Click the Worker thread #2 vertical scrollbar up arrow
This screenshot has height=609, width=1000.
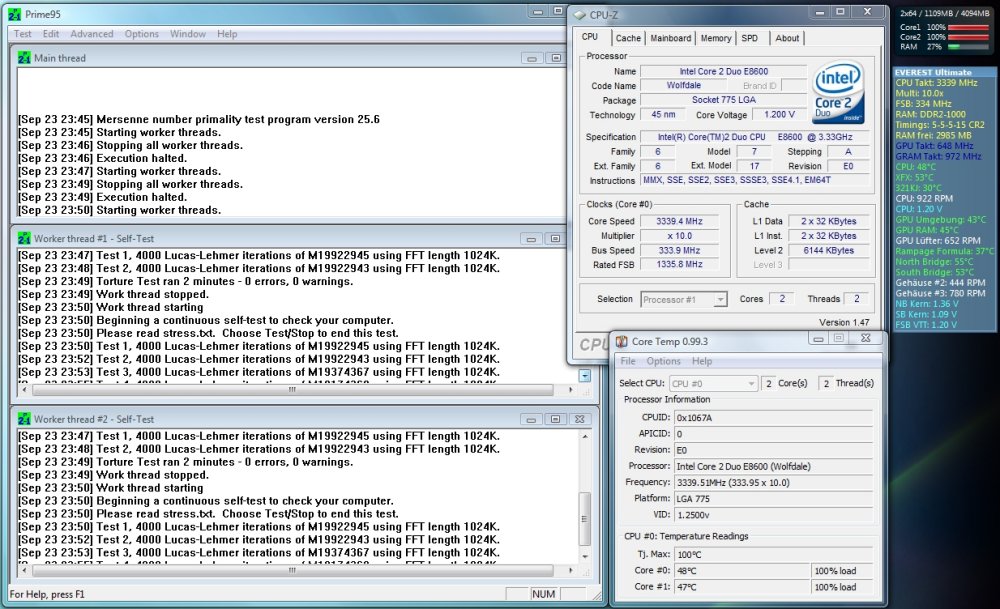(585, 436)
